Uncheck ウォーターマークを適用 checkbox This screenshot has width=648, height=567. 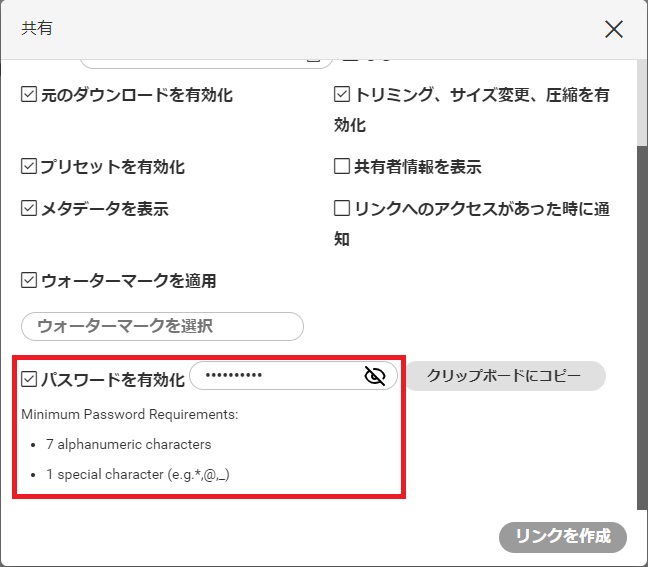pyautogui.click(x=29, y=281)
